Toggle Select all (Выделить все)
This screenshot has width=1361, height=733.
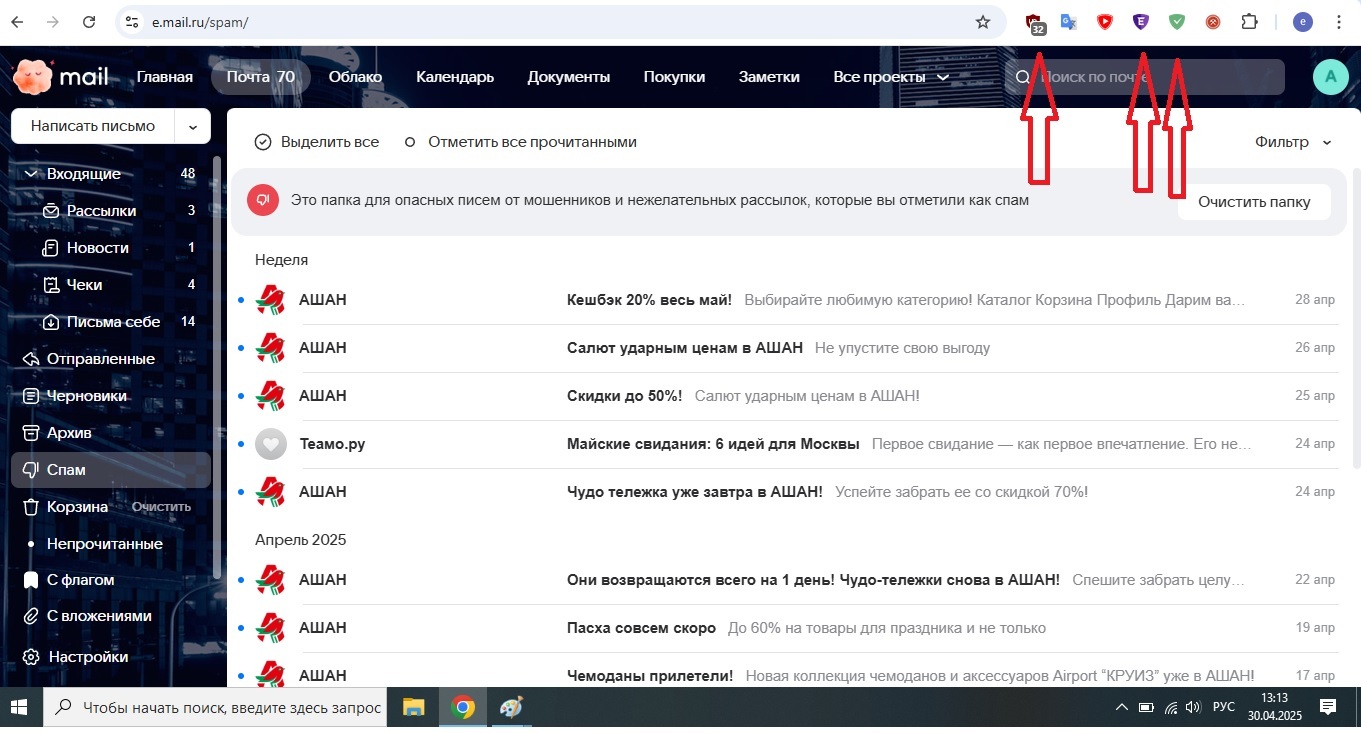point(317,142)
